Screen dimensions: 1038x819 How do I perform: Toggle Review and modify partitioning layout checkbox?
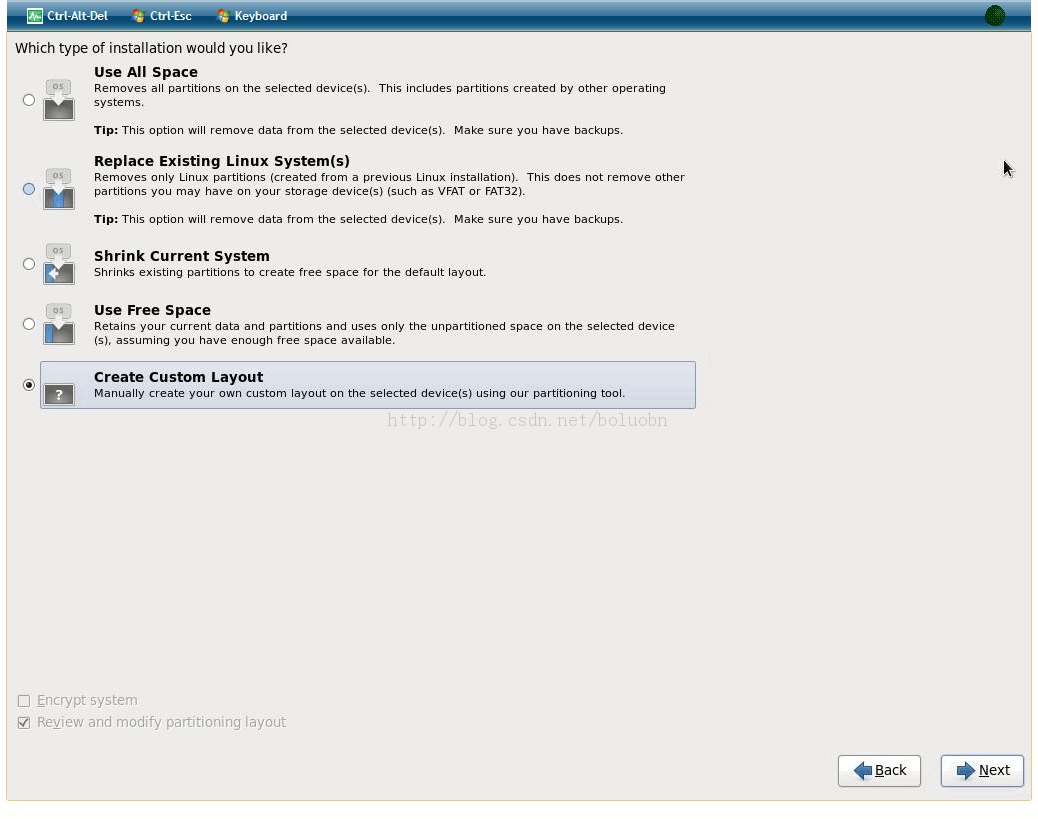(24, 722)
